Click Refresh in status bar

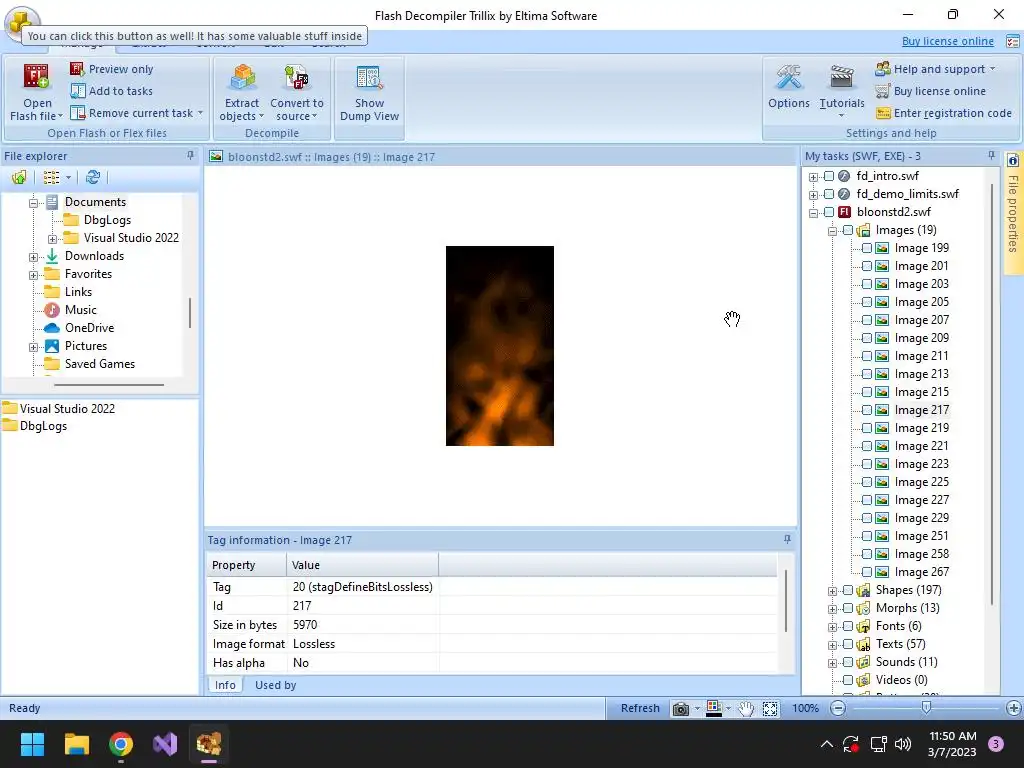pos(639,708)
